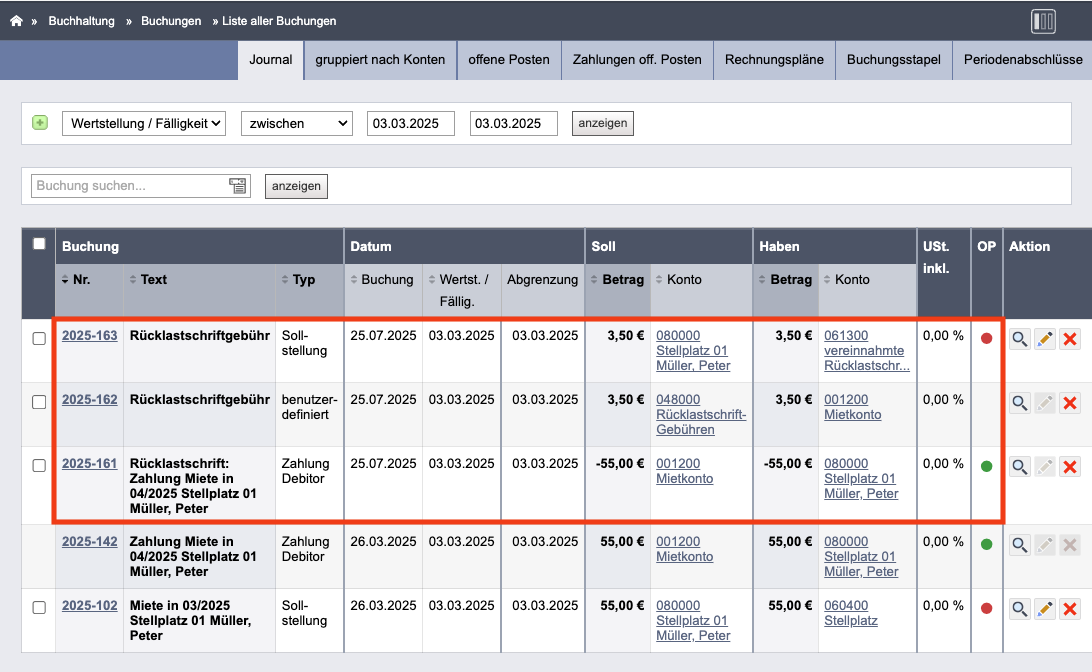The image size is (1092, 672).
Task: Open the zwischen comparison dropdown
Action: click(x=297, y=123)
